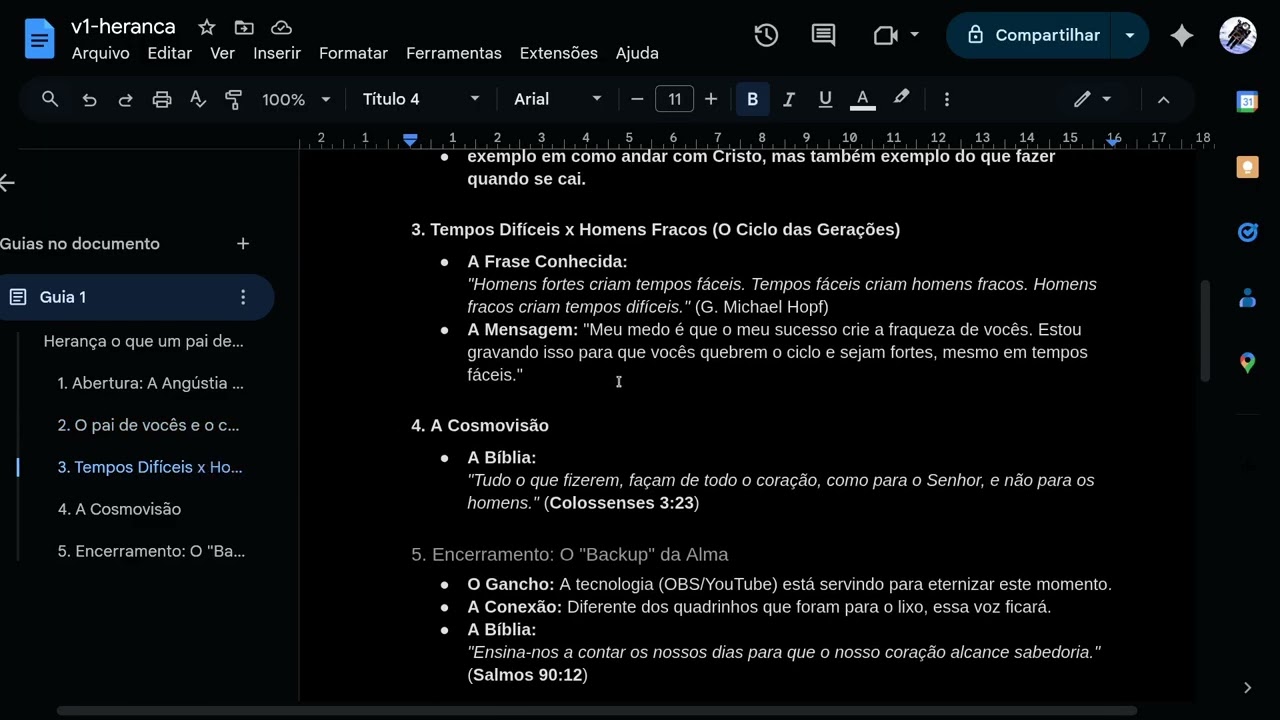Screen dimensions: 1280x720
Task: Start a video call with camera icon
Action: click(885, 35)
